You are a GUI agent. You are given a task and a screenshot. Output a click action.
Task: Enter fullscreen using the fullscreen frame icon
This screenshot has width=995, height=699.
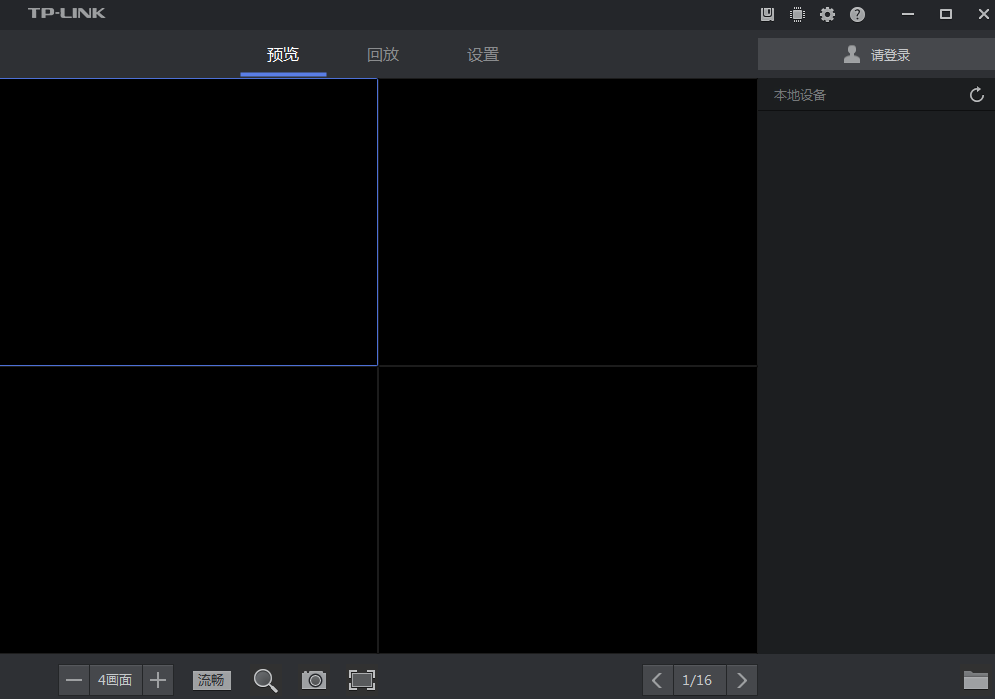361,680
